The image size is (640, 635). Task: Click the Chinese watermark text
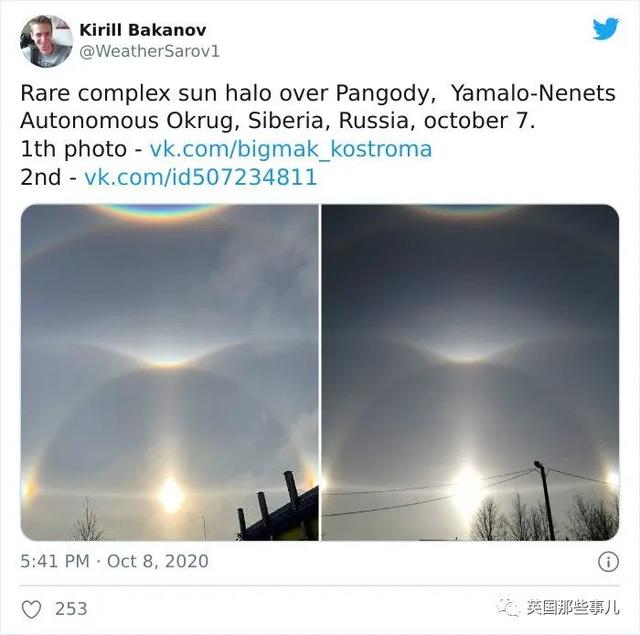[573, 608]
